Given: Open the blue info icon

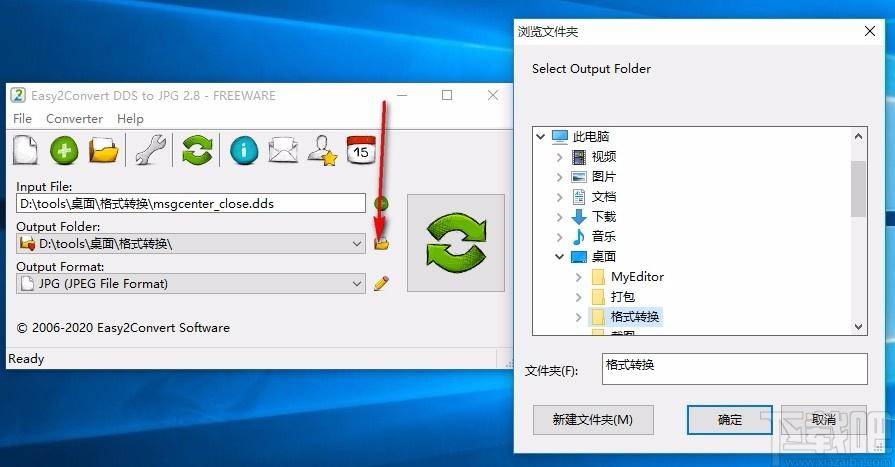Looking at the screenshot, I should 244,151.
